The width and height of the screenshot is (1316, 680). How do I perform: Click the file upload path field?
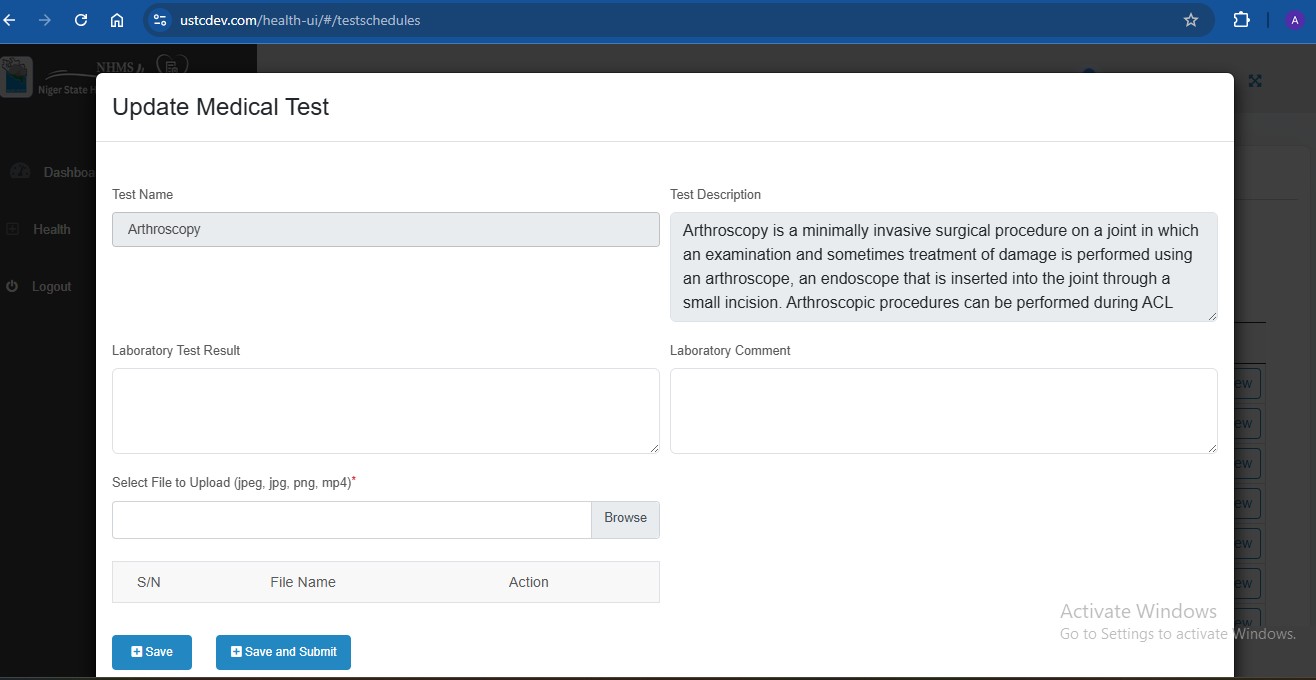[x=352, y=520]
